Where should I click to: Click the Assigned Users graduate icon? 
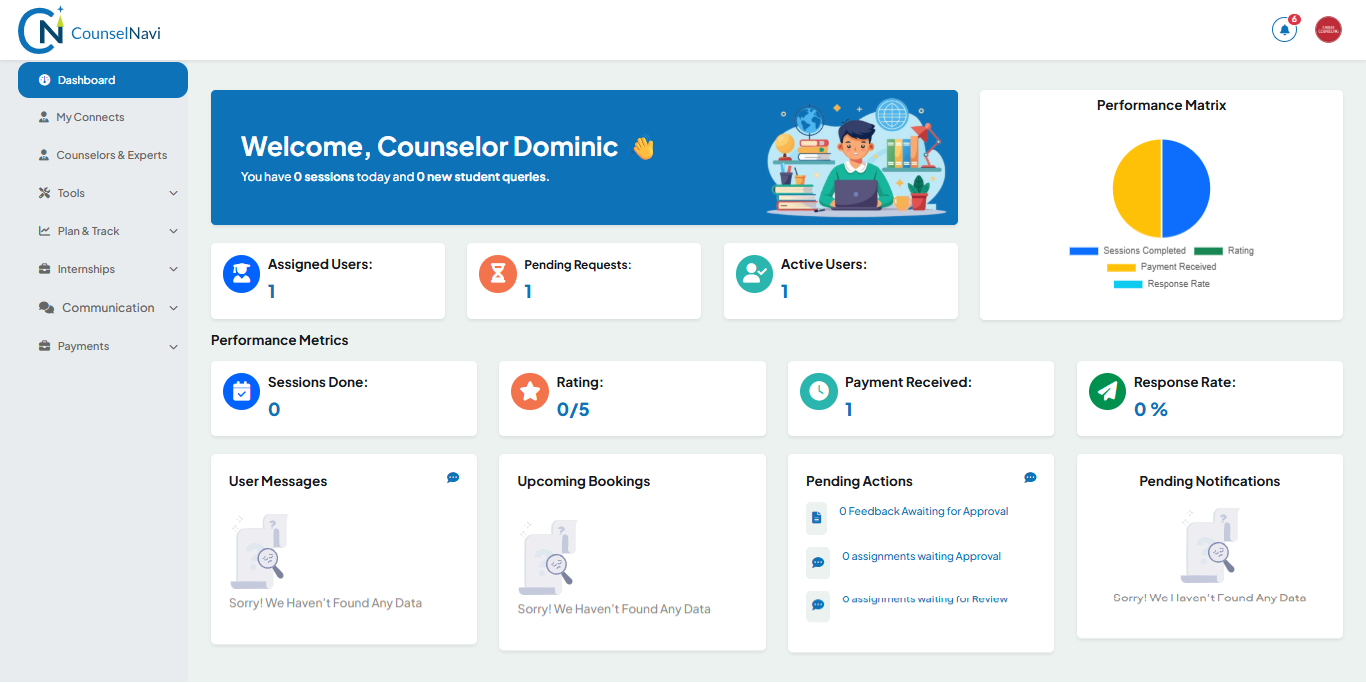241,274
